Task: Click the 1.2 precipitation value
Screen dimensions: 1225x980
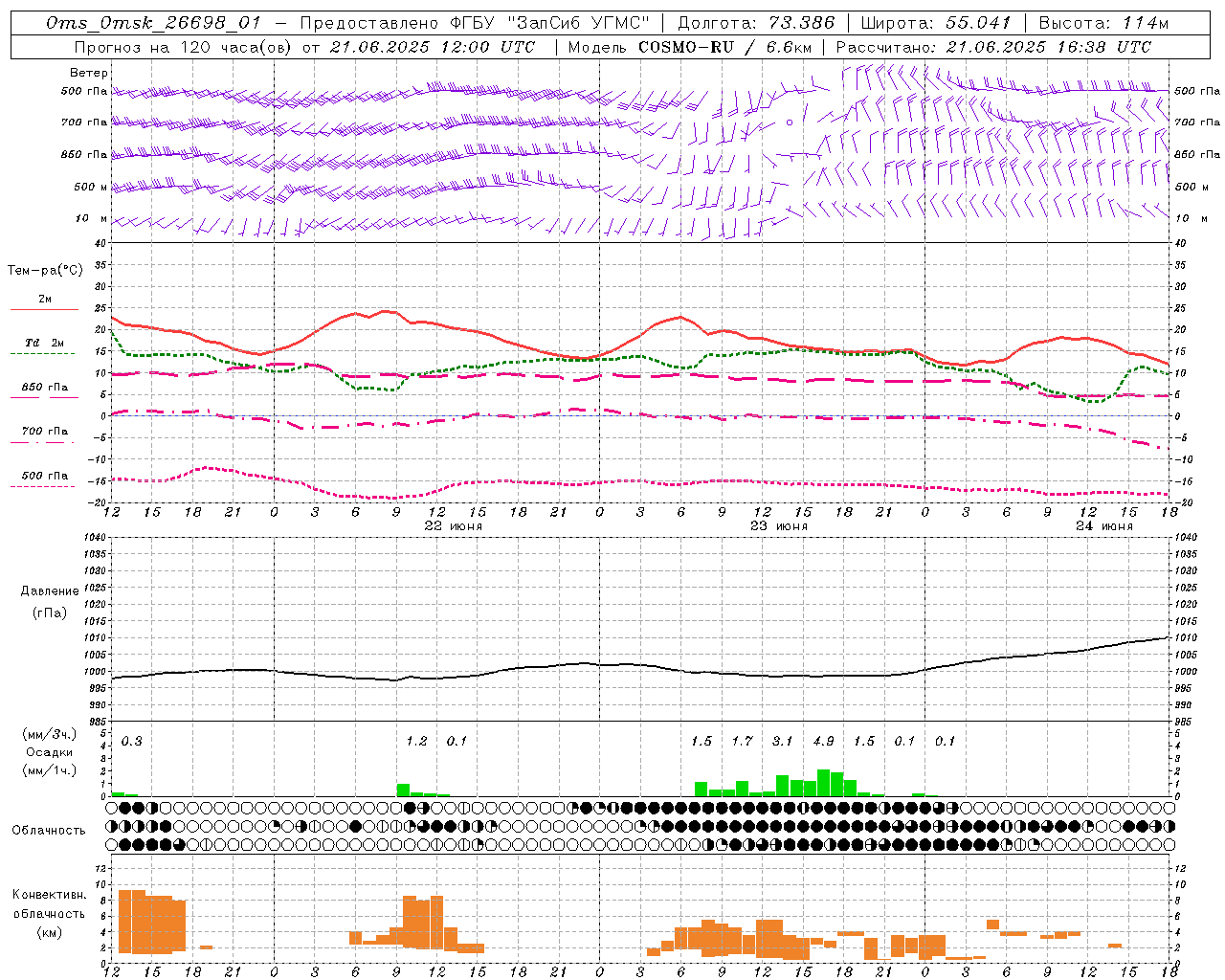Action: pyautogui.click(x=416, y=742)
